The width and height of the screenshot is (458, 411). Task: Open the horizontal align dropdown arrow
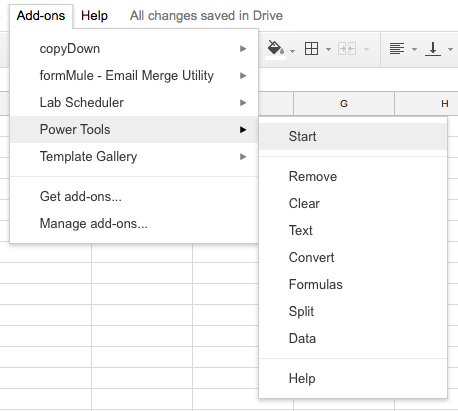(x=414, y=50)
